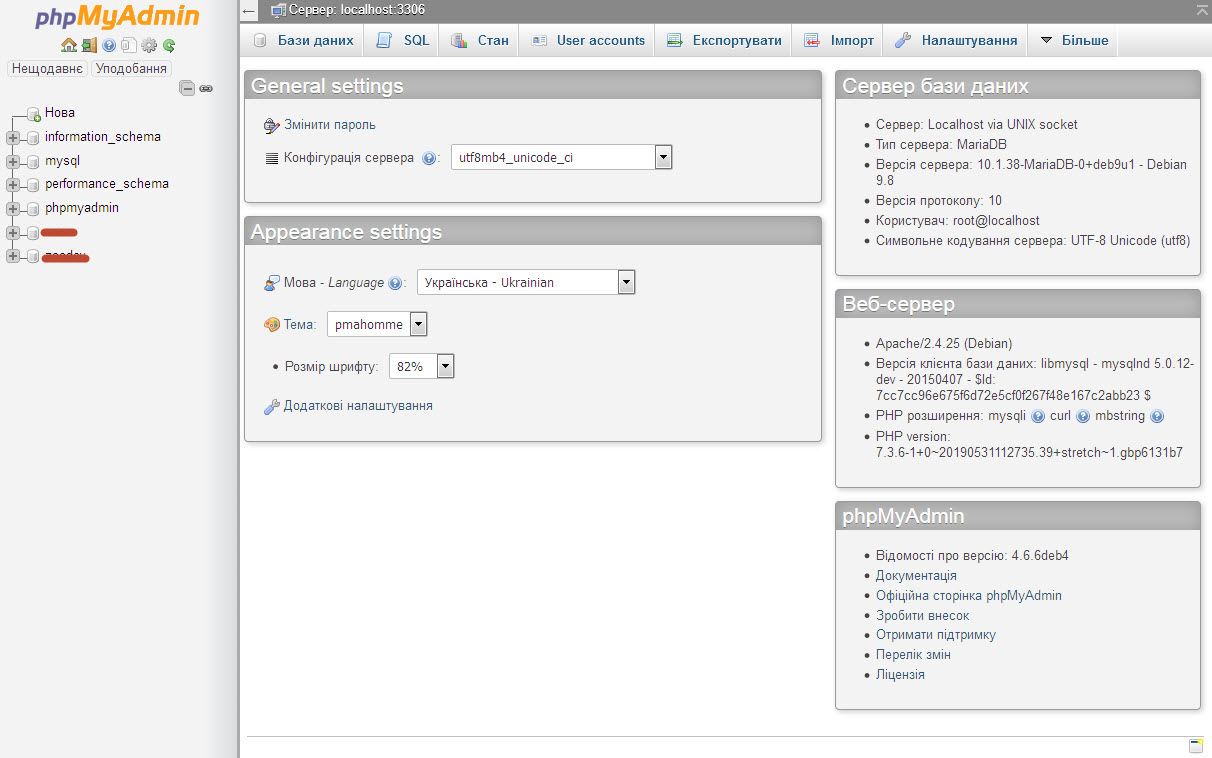Select mysql in the database tree
The image size is (1212, 758).
[62, 160]
